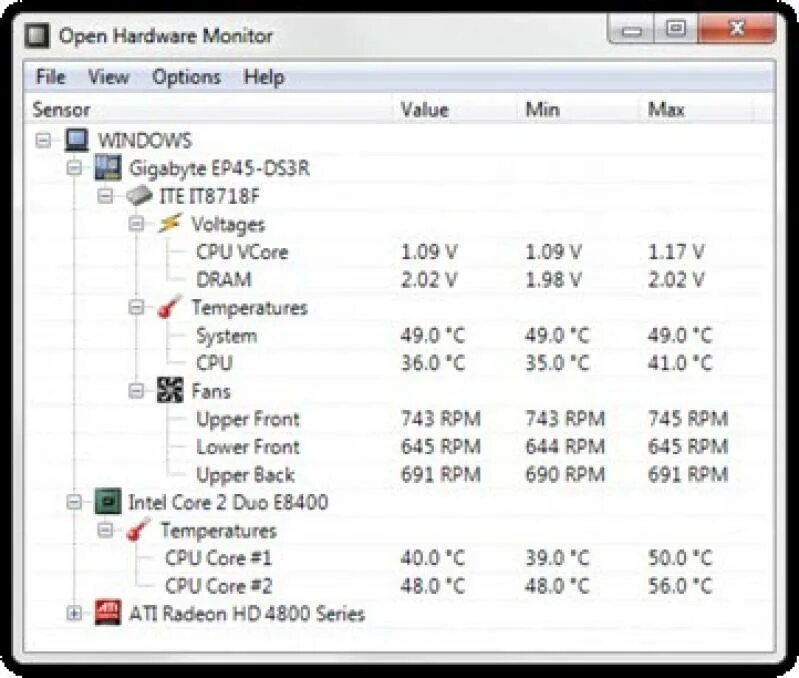This screenshot has height=678, width=799.
Task: Click the Fans icon
Action: coord(170,391)
